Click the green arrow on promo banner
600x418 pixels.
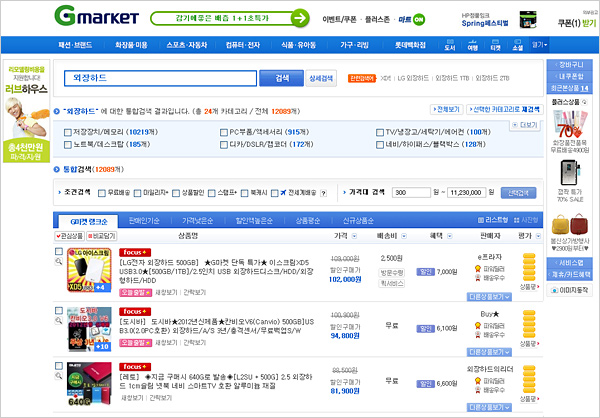tap(300, 18)
